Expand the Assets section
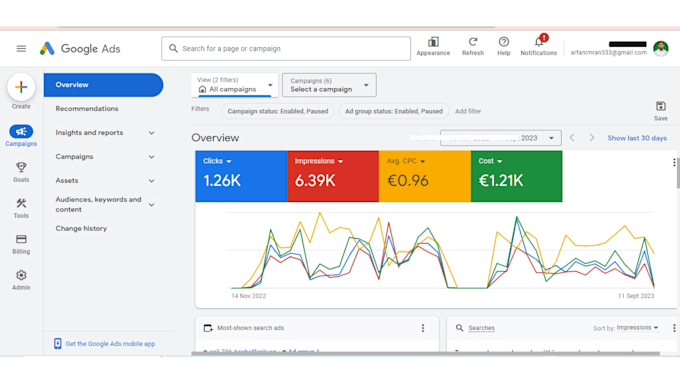The height and width of the screenshot is (383, 680). [151, 180]
